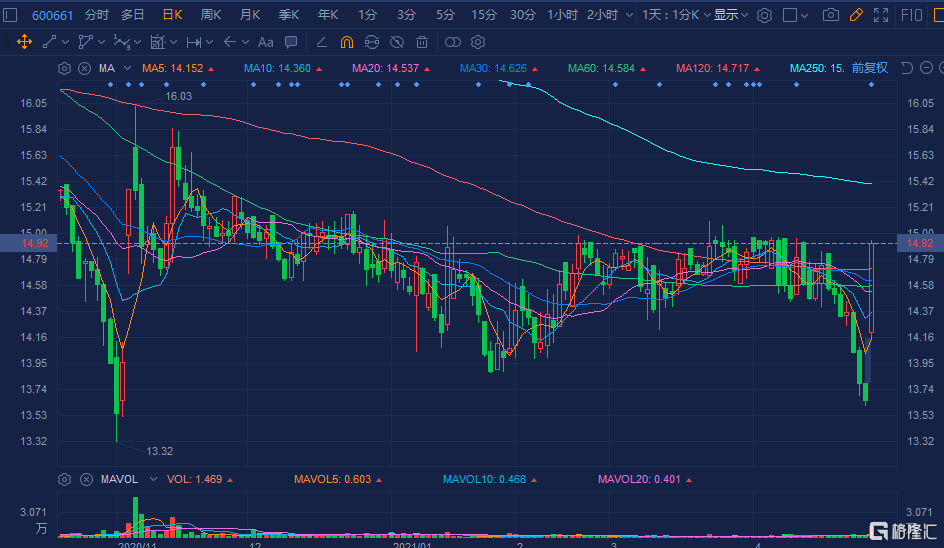The height and width of the screenshot is (548, 944).
Task: Expand the MAVOL indicator dropdown
Action: pos(153,479)
